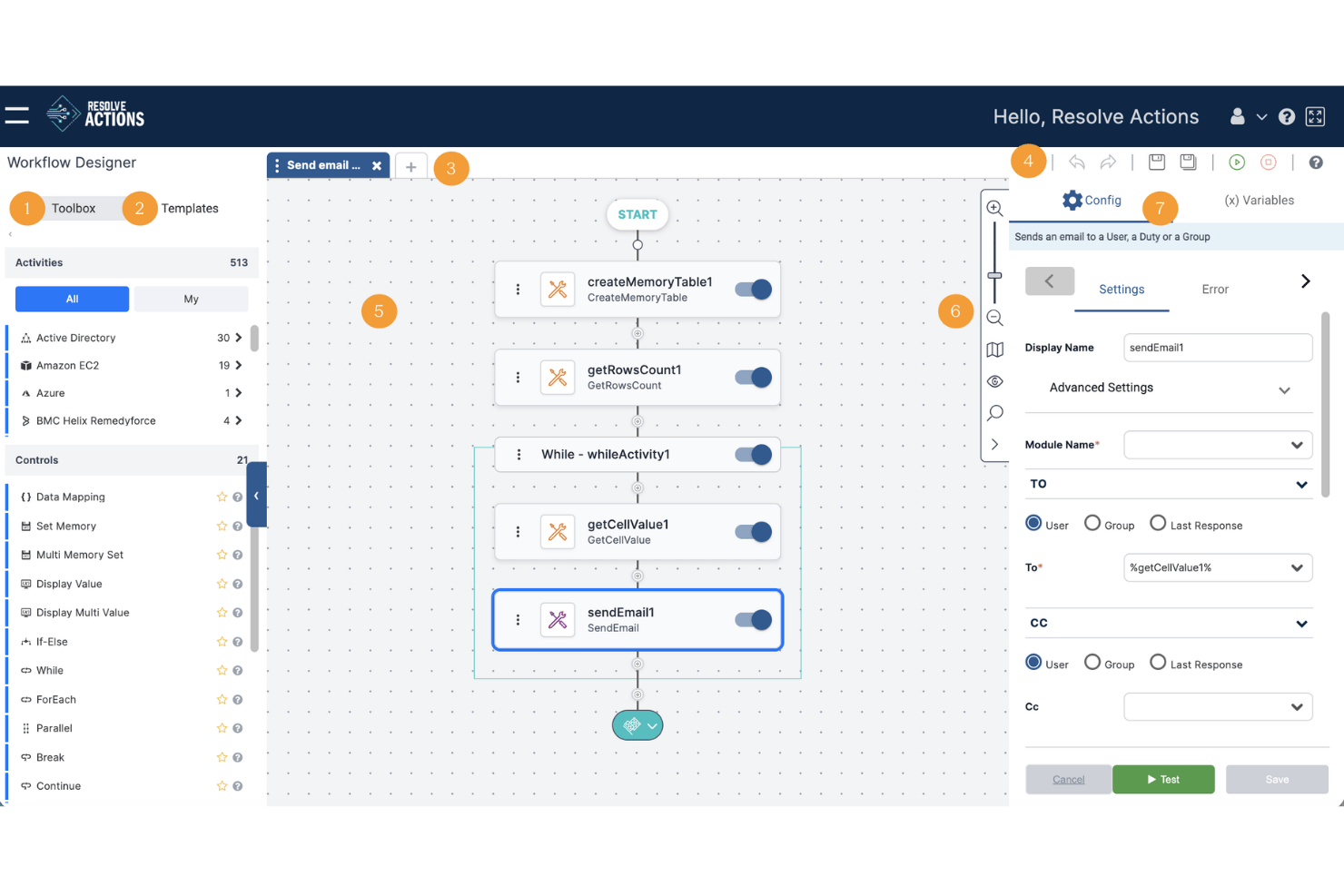This screenshot has height=896, width=1344.
Task: Click the green Test button
Action: [1163, 780]
